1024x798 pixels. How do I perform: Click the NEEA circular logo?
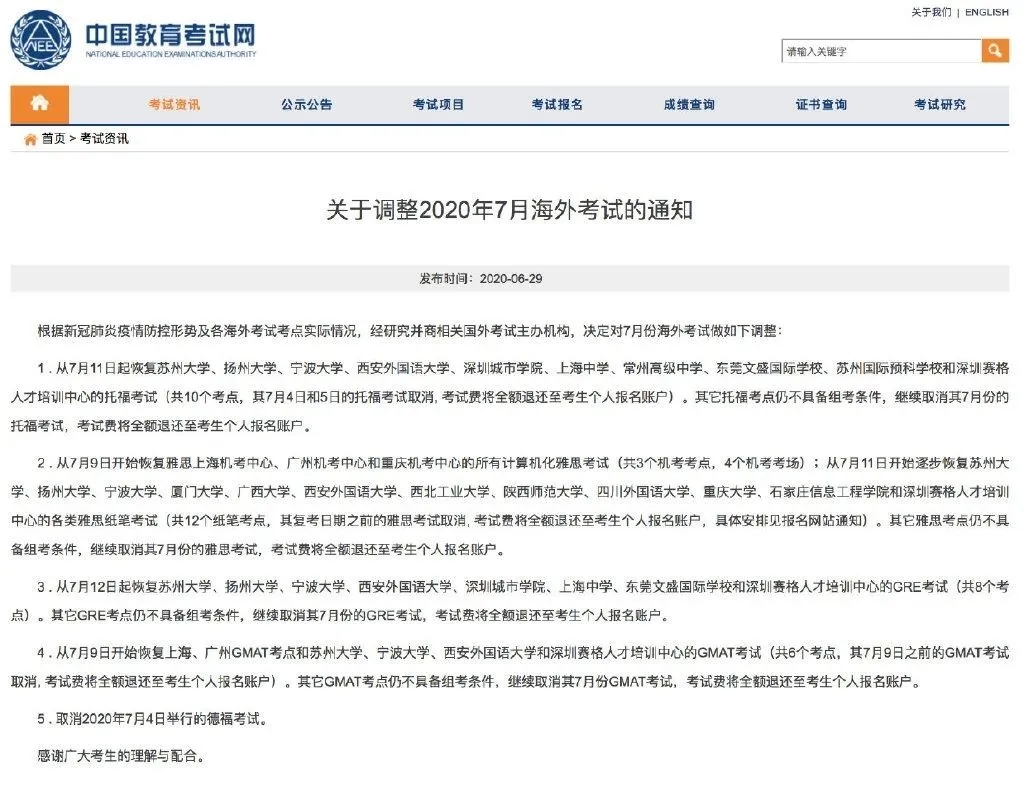[40, 39]
